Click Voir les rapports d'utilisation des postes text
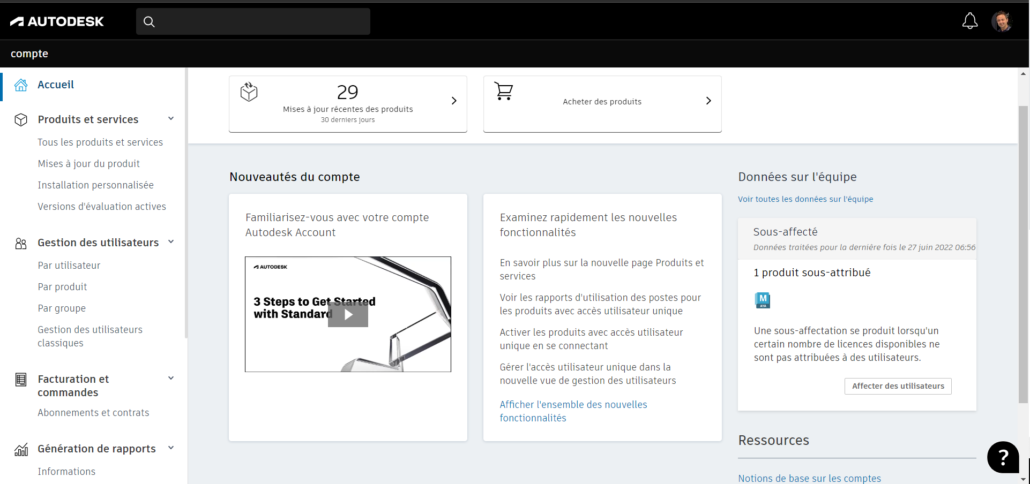The image size is (1030, 484). click(600, 303)
